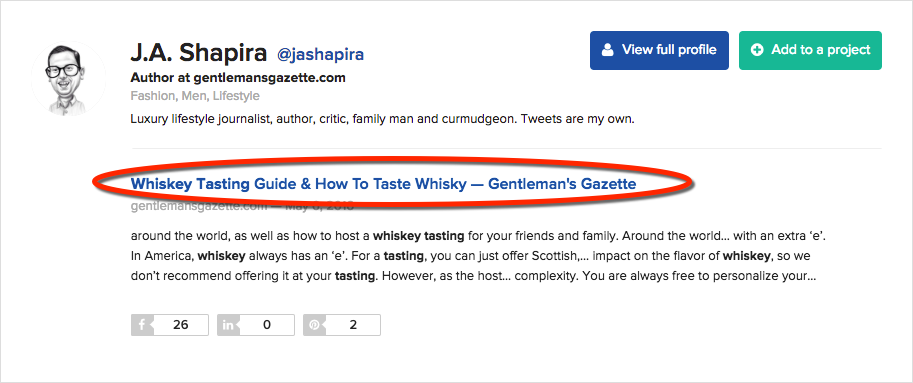Viewport: 913px width, 383px height.
Task: Click the LinkedIn share count of 0
Action: point(267,325)
